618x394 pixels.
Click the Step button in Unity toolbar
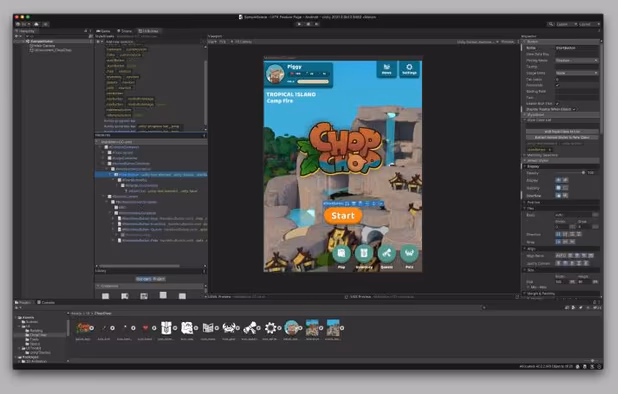(316, 24)
